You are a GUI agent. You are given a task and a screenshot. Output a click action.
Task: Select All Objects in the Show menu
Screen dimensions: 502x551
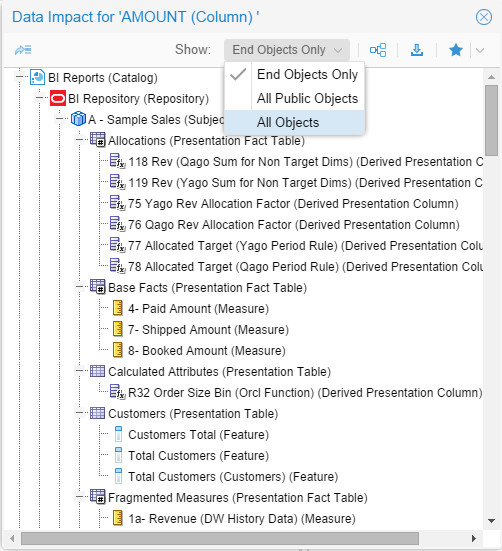click(x=294, y=122)
